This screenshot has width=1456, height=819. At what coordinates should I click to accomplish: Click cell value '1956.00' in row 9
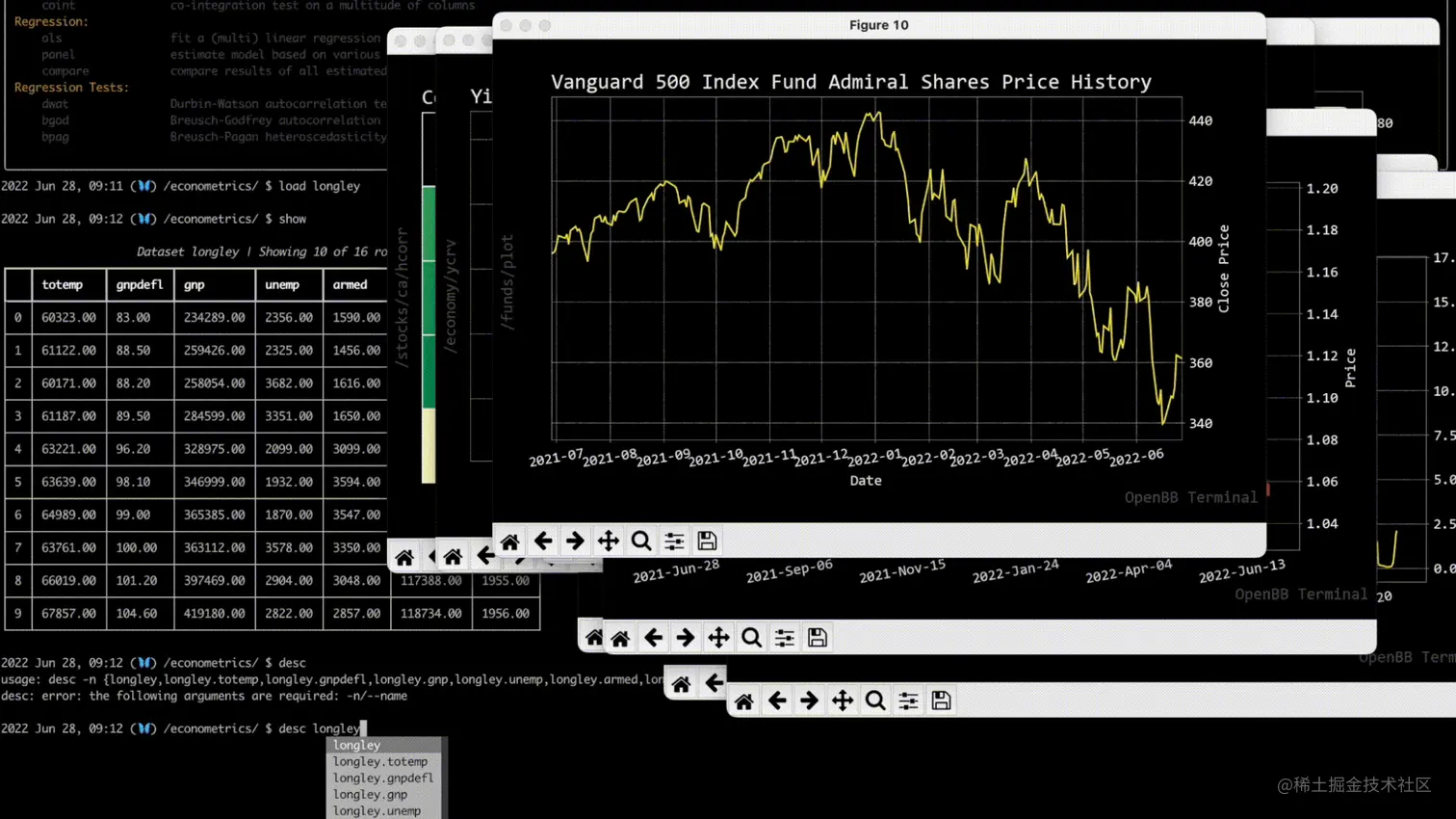click(x=506, y=614)
